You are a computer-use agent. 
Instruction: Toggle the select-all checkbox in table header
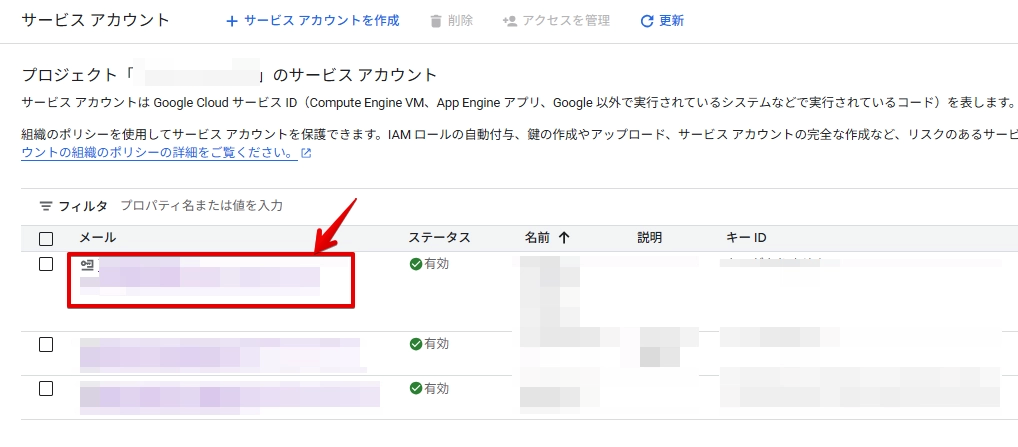pyautogui.click(x=46, y=239)
